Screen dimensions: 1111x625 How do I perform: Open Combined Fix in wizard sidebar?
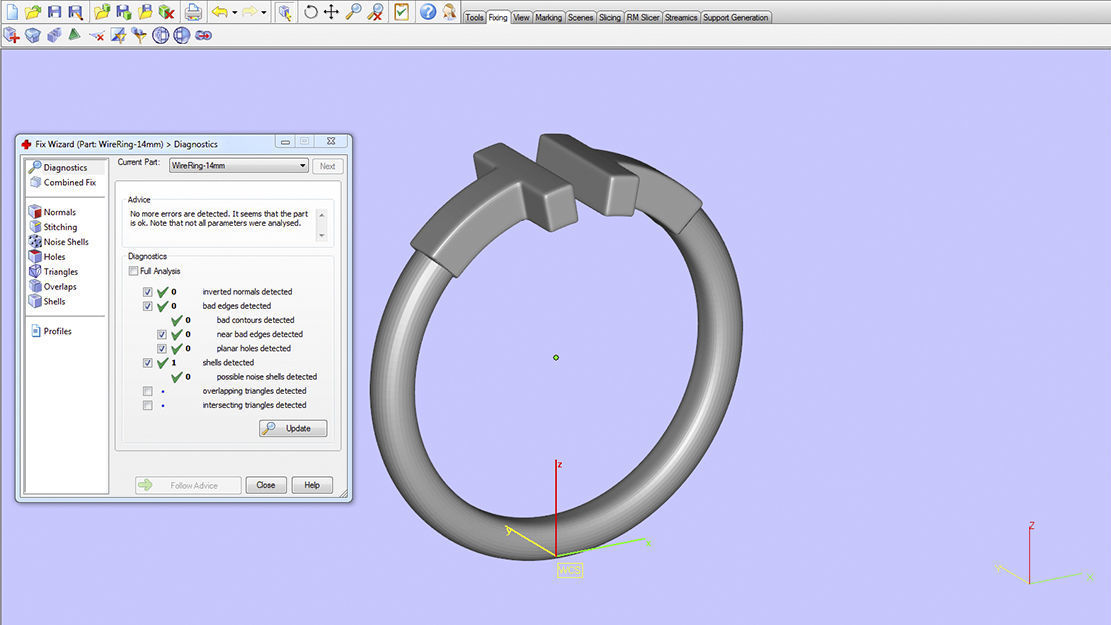pos(63,182)
